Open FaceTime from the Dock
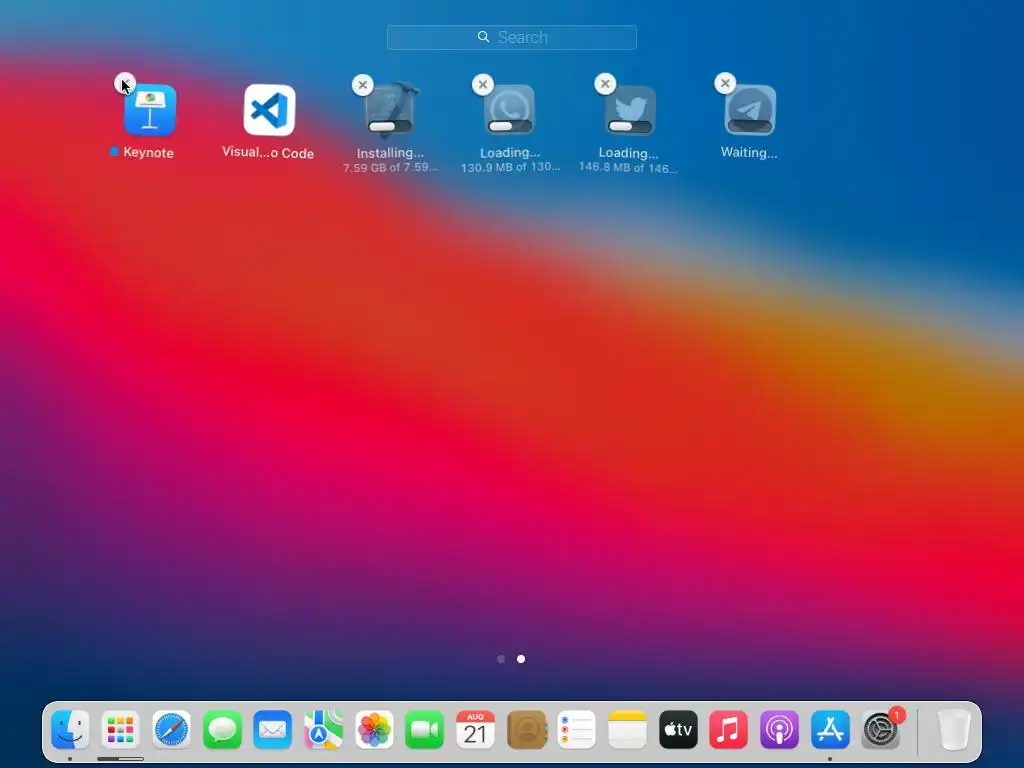This screenshot has height=768, width=1024. (424, 729)
